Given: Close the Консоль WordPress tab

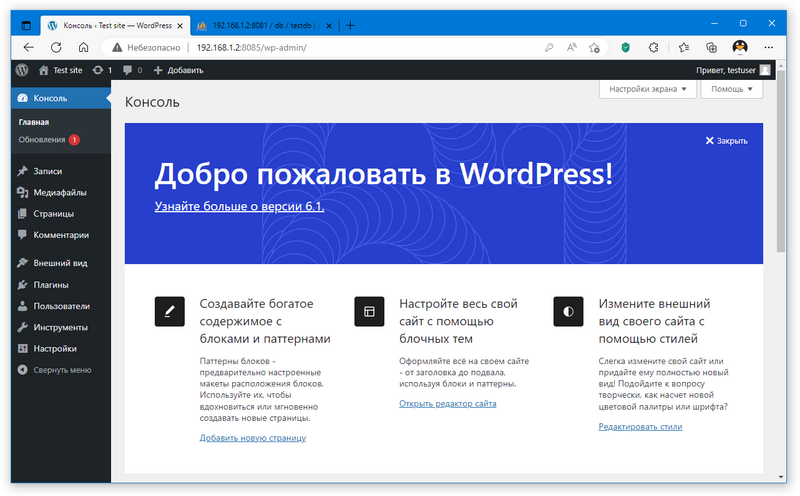Looking at the screenshot, I should pos(180,26).
